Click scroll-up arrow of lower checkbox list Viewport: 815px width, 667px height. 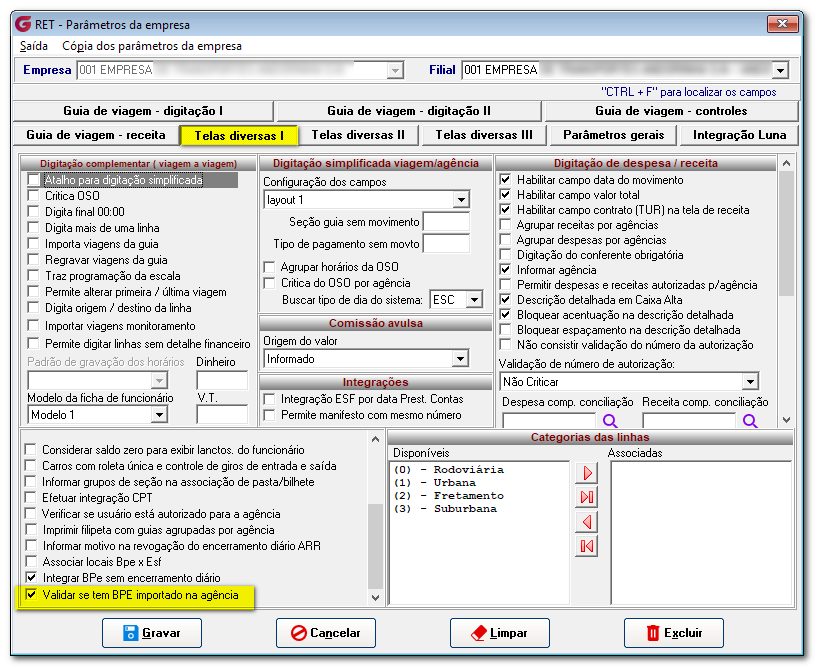375,439
